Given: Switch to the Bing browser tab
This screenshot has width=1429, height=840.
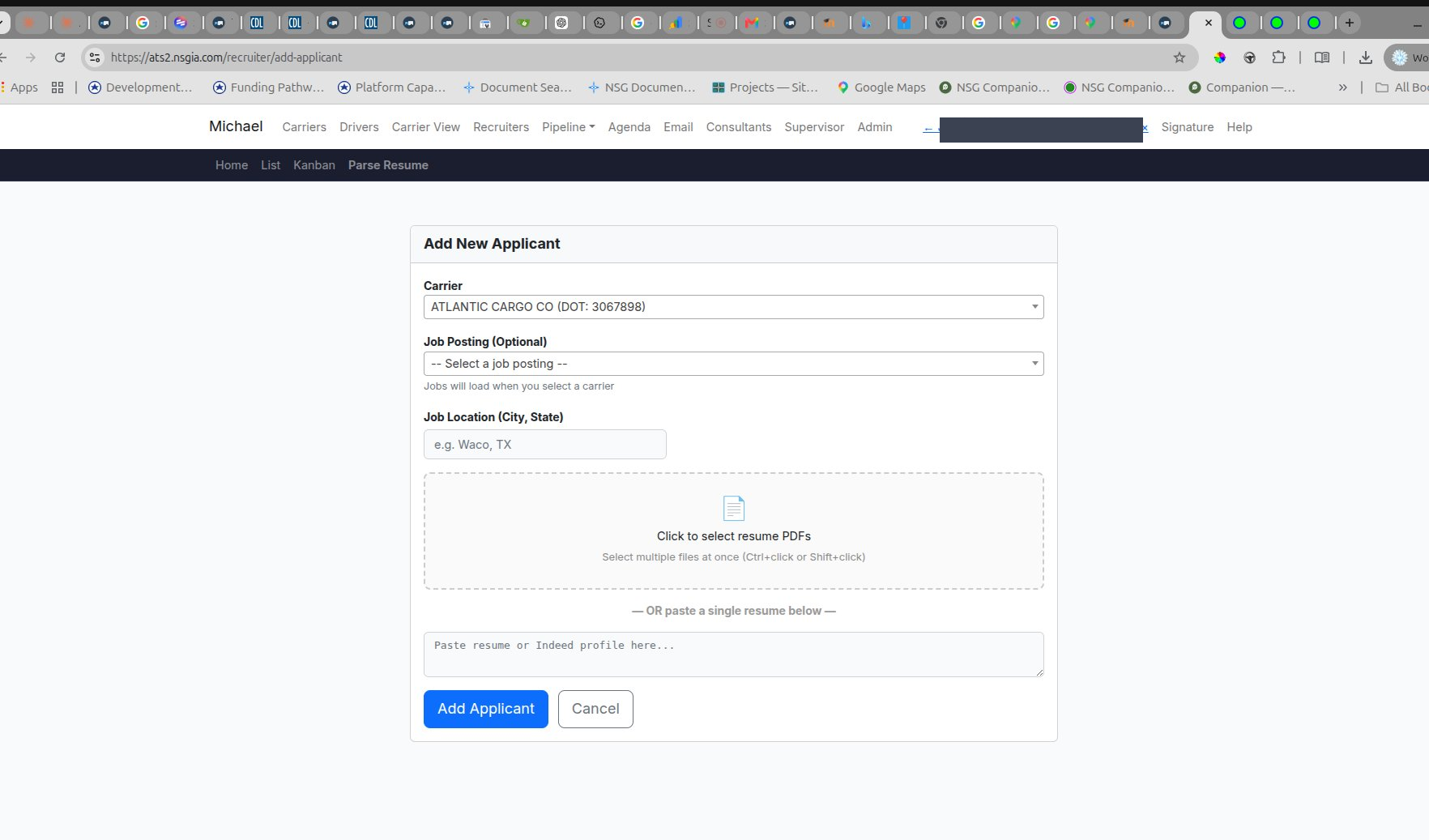Looking at the screenshot, I should pos(867,23).
